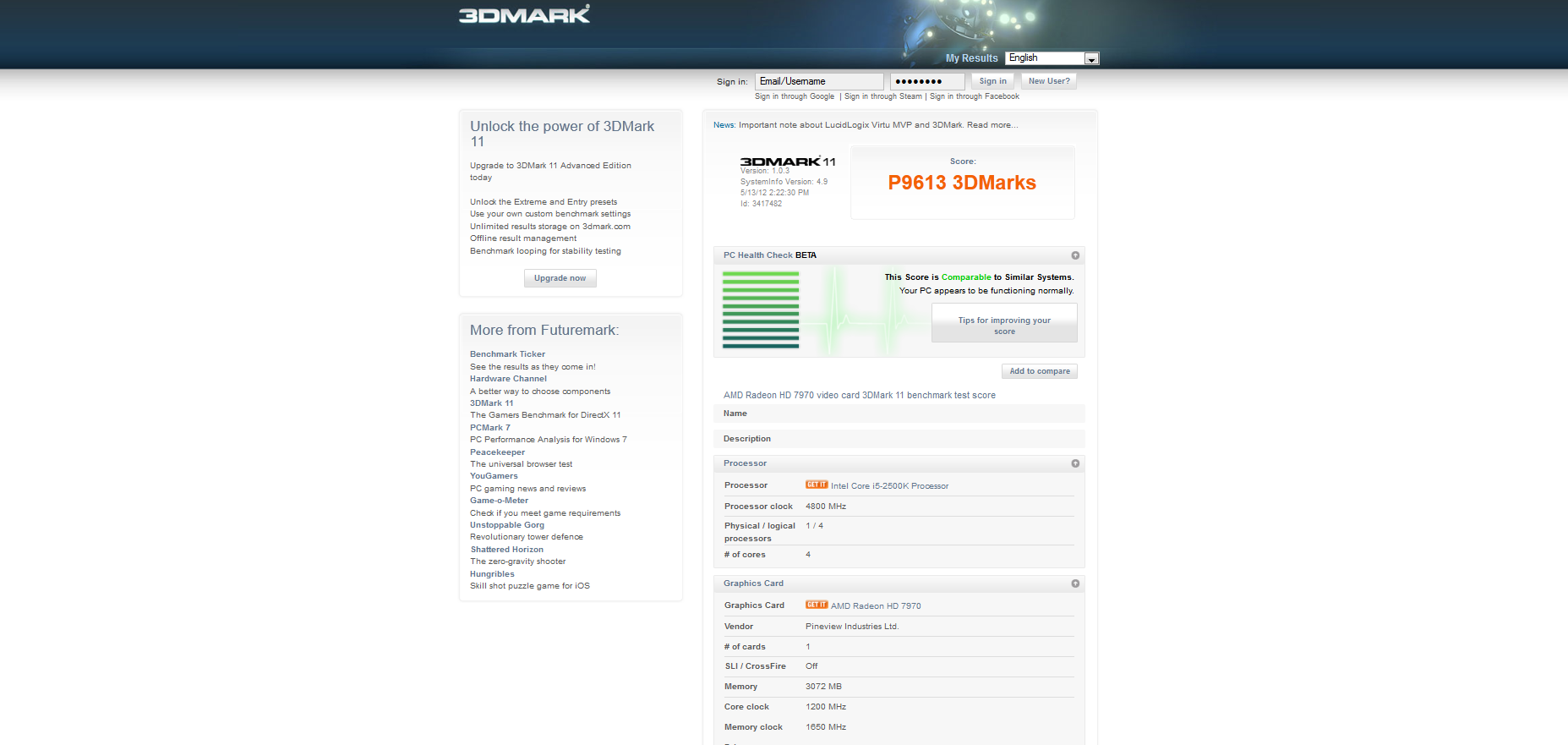Open Hardware Channel link
The height and width of the screenshot is (745, 1568).
pyautogui.click(x=508, y=379)
